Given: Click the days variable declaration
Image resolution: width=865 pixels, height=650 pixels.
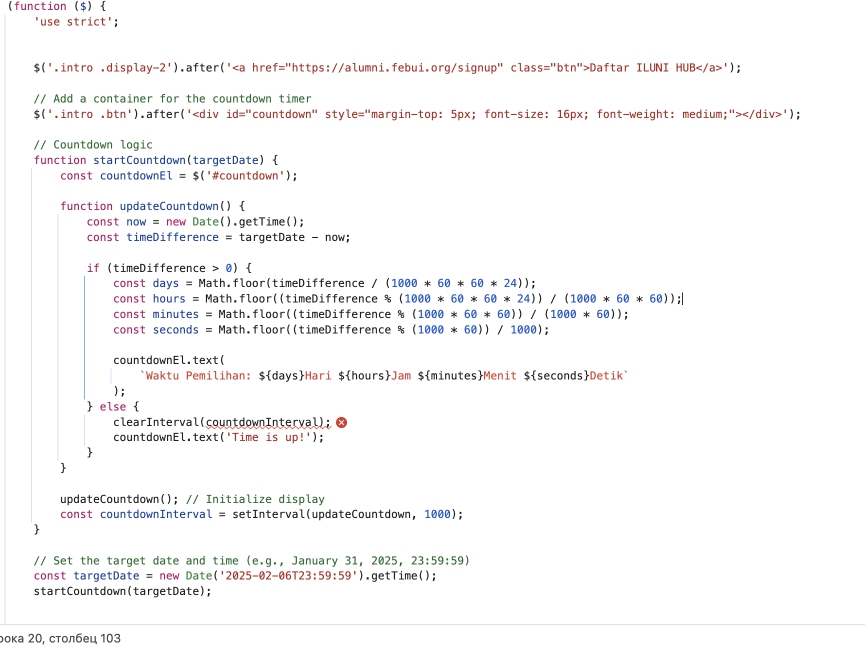Looking at the screenshot, I should 166,283.
